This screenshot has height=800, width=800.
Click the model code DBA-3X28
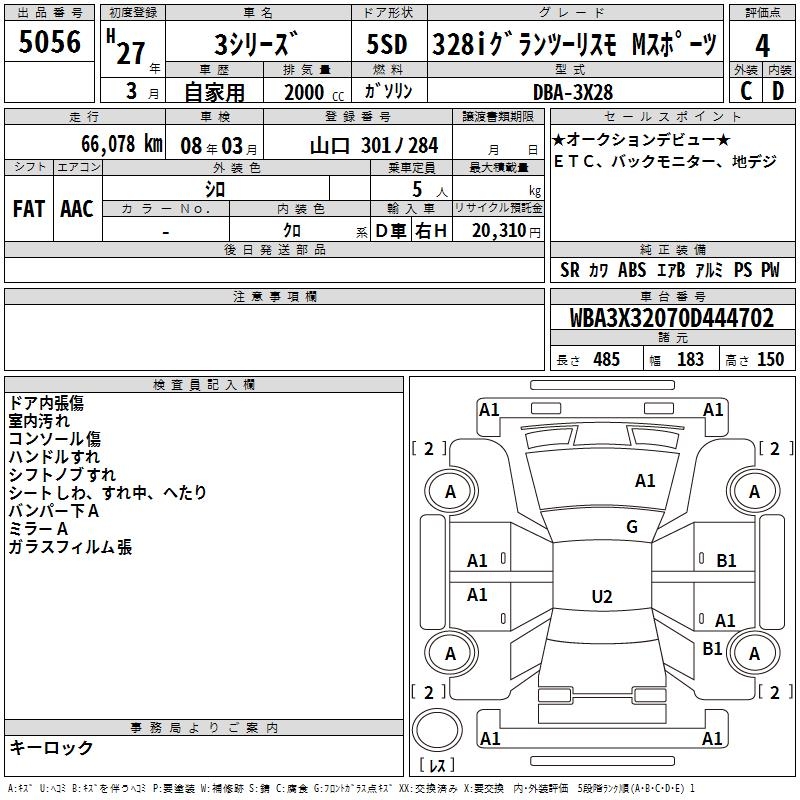coord(573,92)
